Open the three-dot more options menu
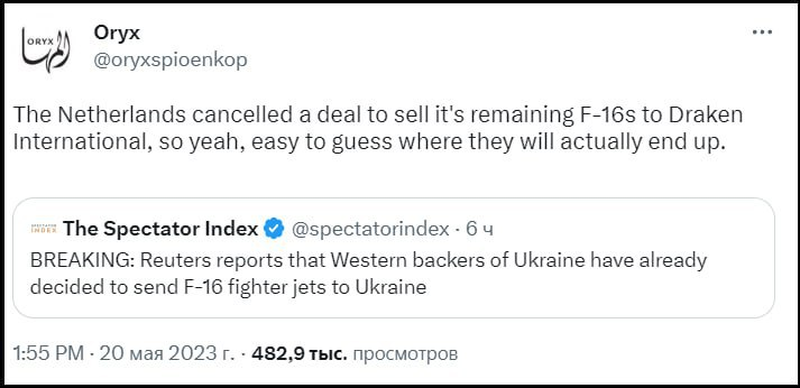The height and width of the screenshot is (388, 800). pyautogui.click(x=762, y=32)
